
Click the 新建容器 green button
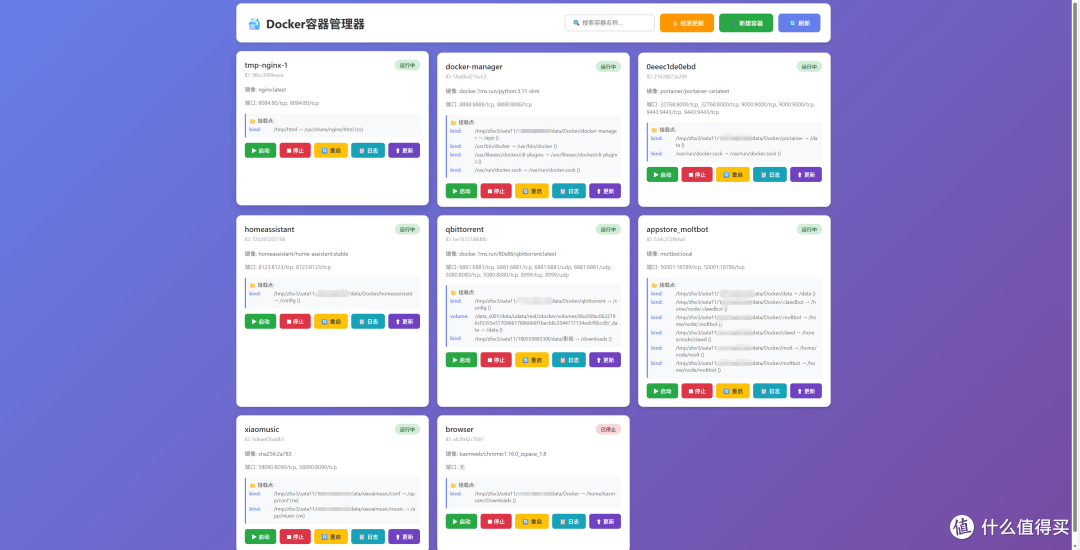746,23
